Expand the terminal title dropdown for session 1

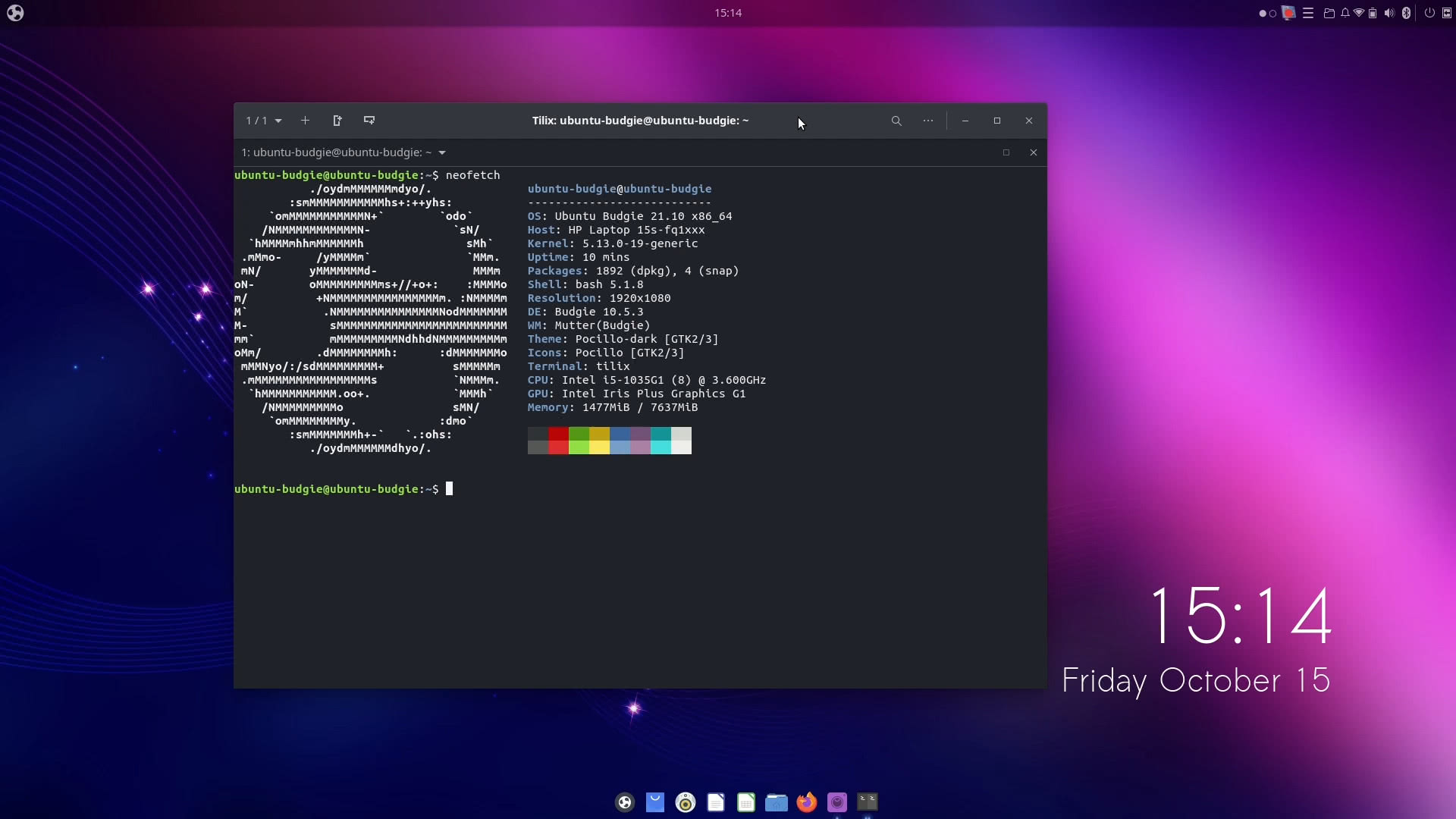[442, 152]
